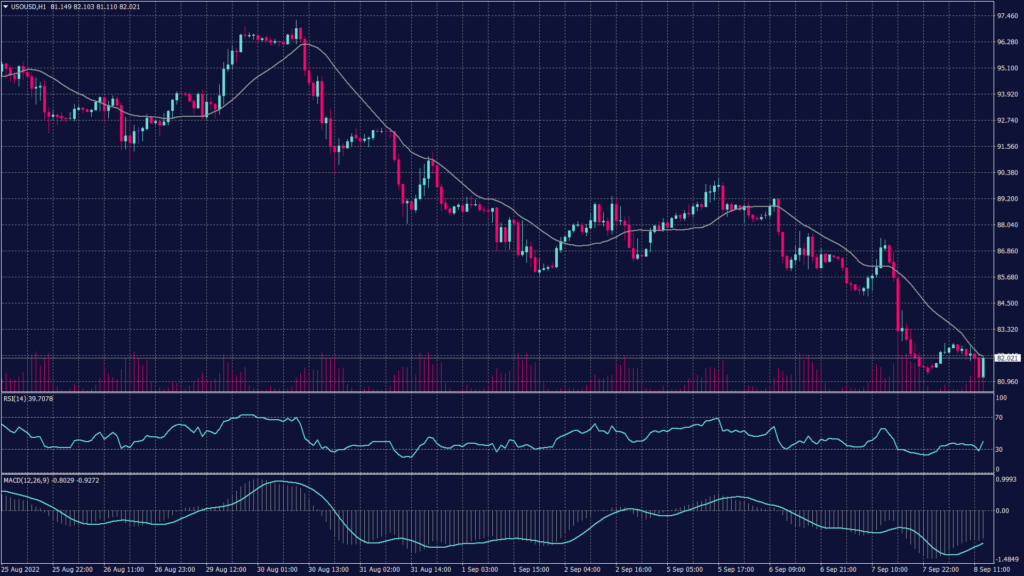Select the RSI line in the RSI panel
Image resolution: width=1024 pixels, height=576 pixels.
[600, 432]
